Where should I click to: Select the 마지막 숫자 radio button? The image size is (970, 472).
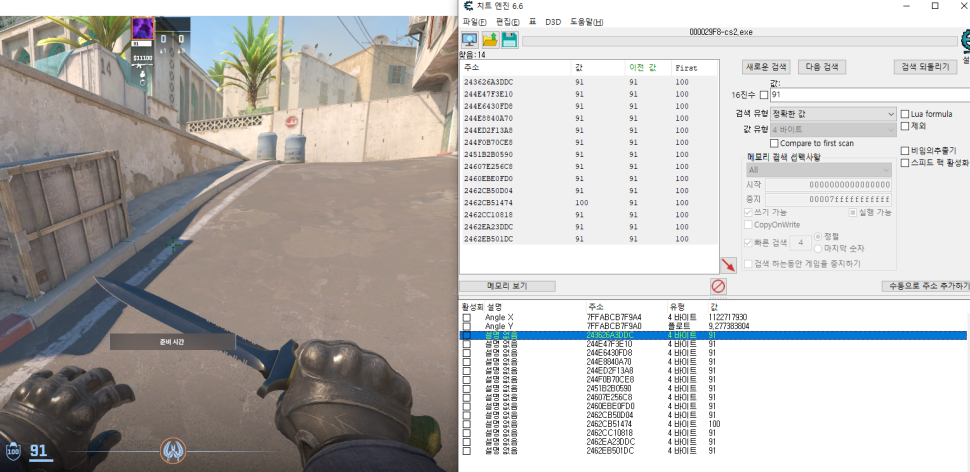click(818, 248)
